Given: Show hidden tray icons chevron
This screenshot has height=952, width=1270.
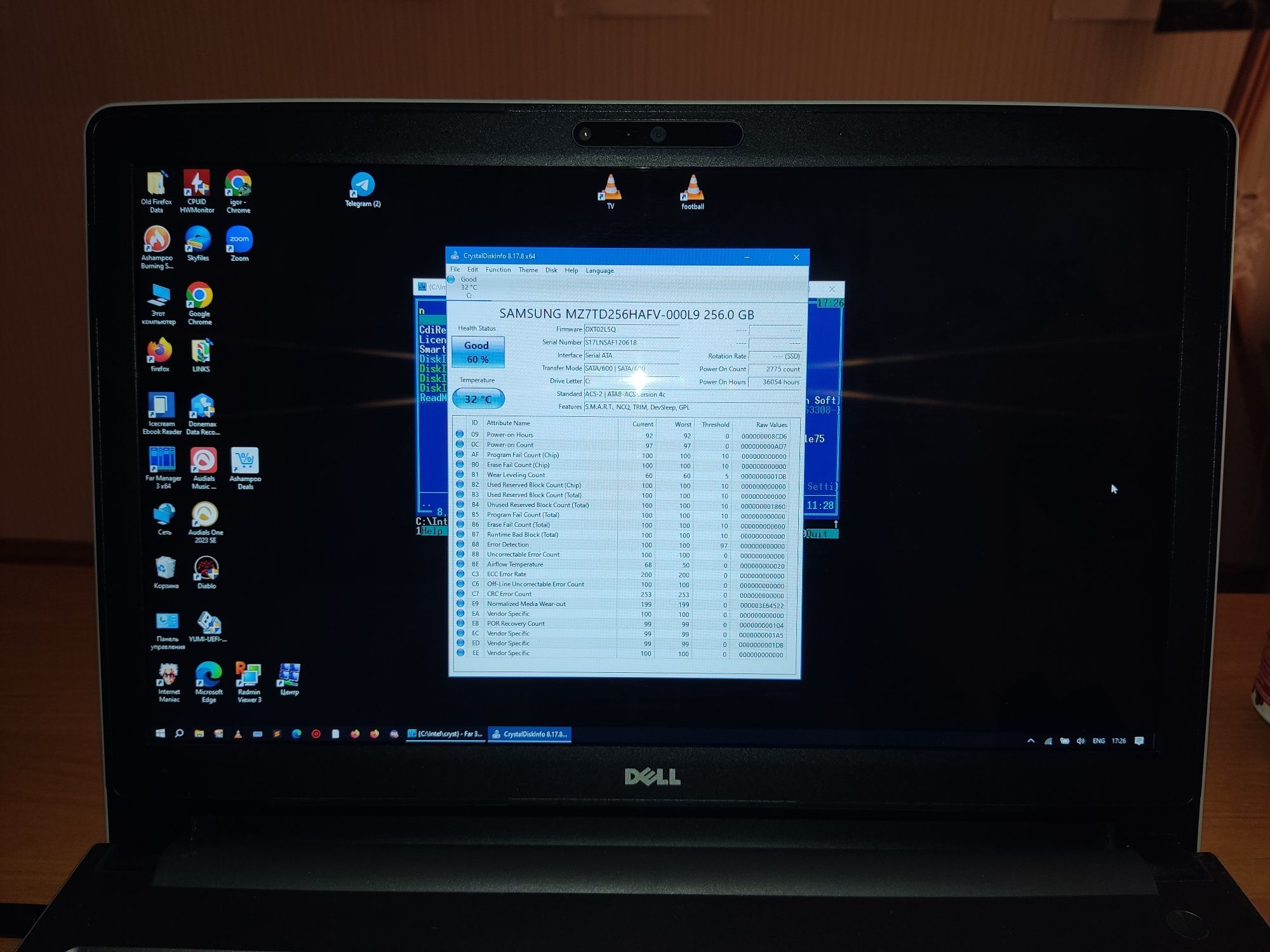Looking at the screenshot, I should point(1031,741).
